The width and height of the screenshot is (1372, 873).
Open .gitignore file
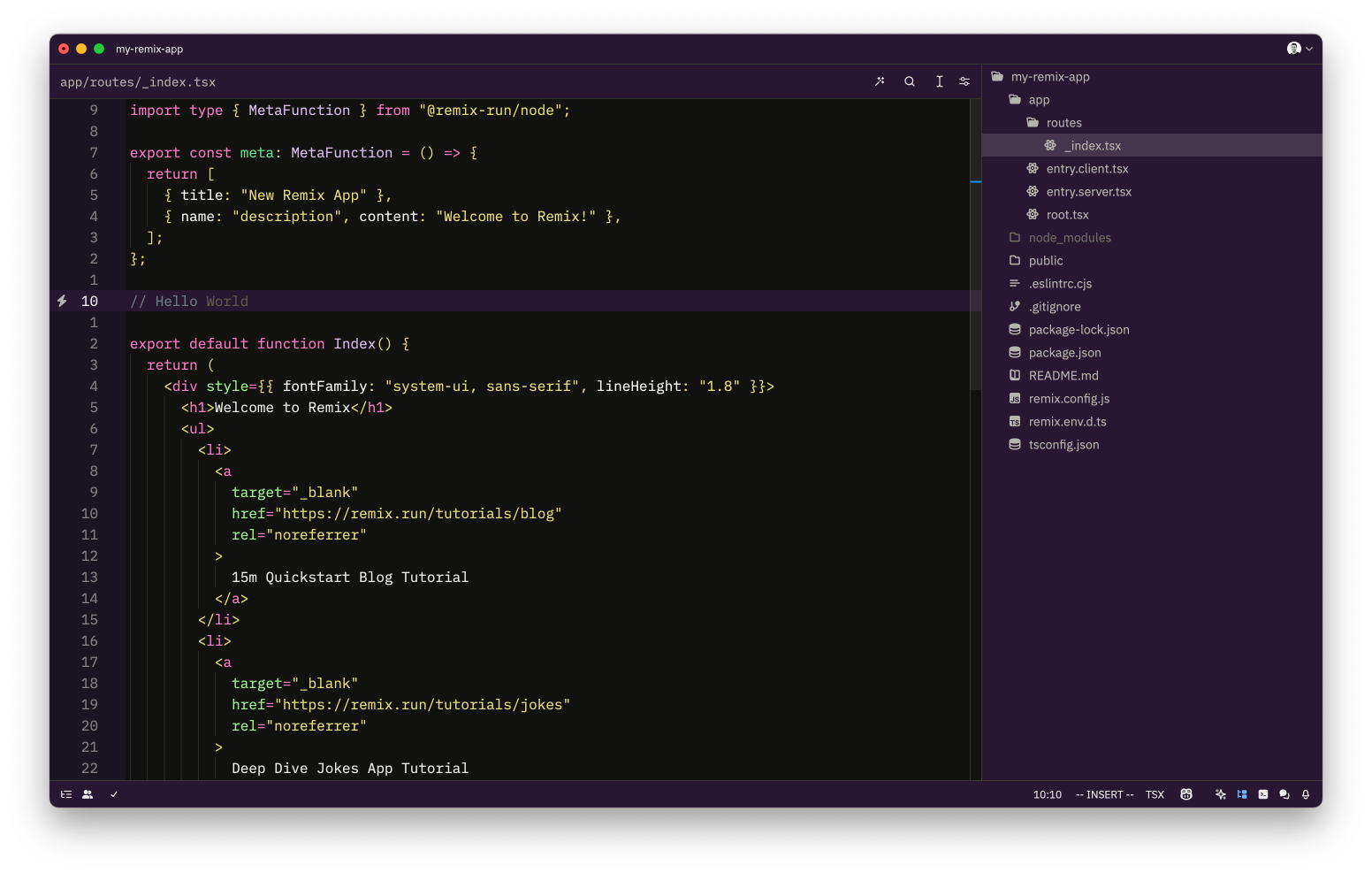(x=1152, y=307)
